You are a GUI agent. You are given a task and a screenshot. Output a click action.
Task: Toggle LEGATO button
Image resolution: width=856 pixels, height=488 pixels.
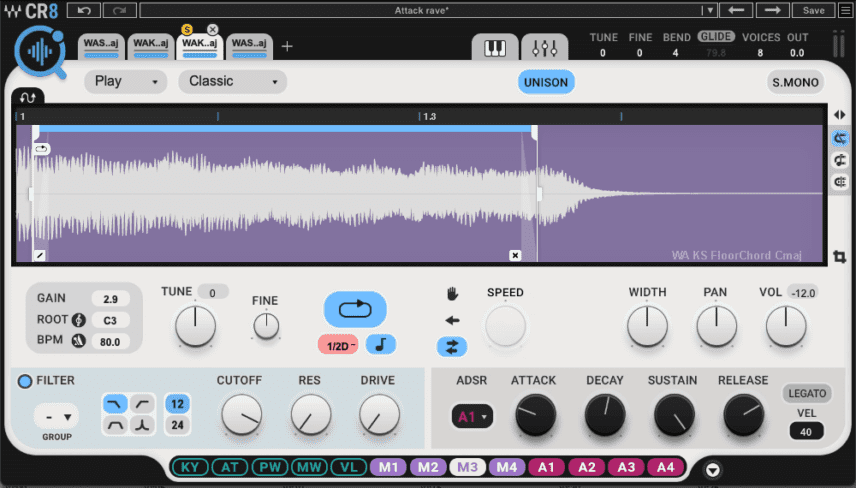[x=807, y=394]
